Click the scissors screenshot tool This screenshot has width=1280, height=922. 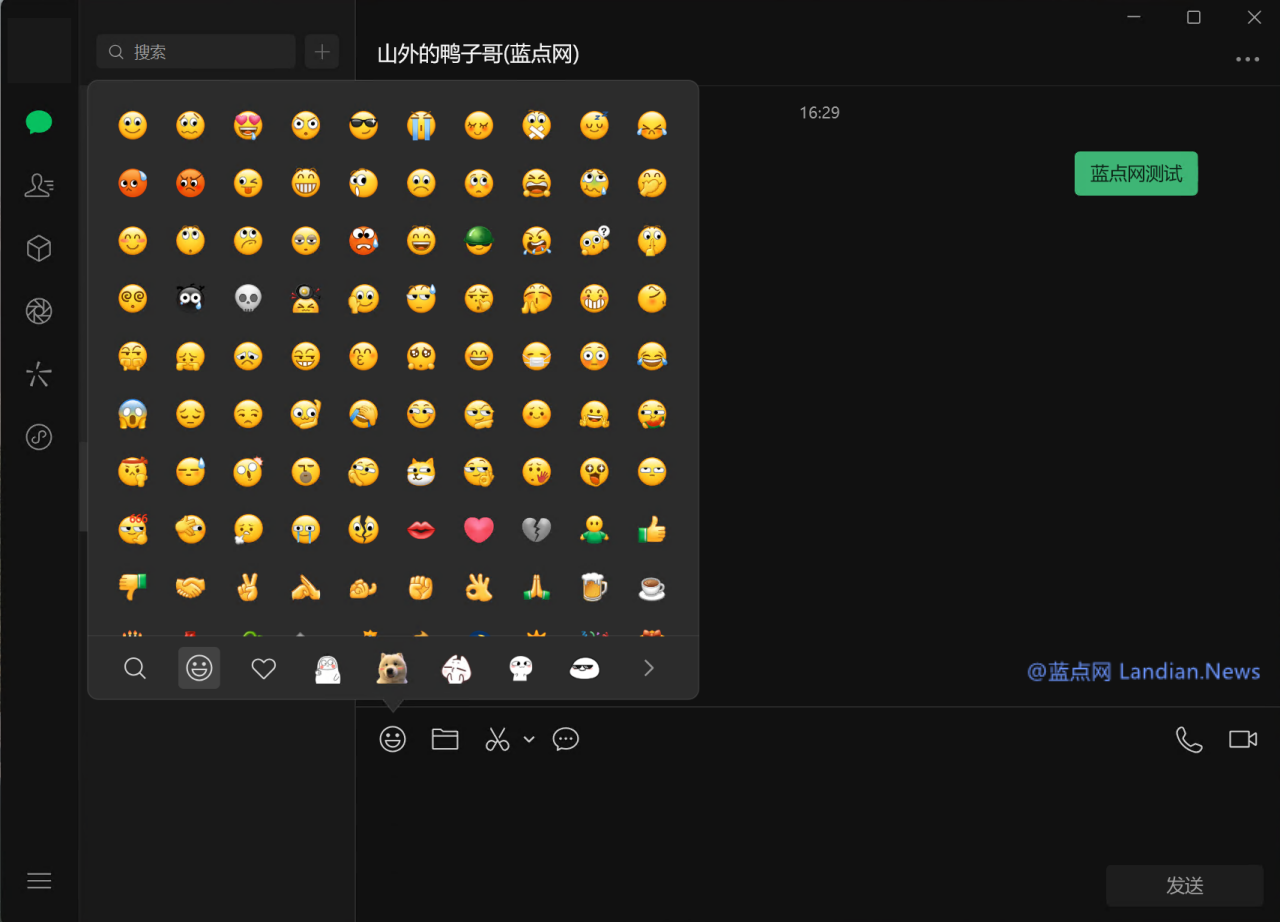click(497, 739)
